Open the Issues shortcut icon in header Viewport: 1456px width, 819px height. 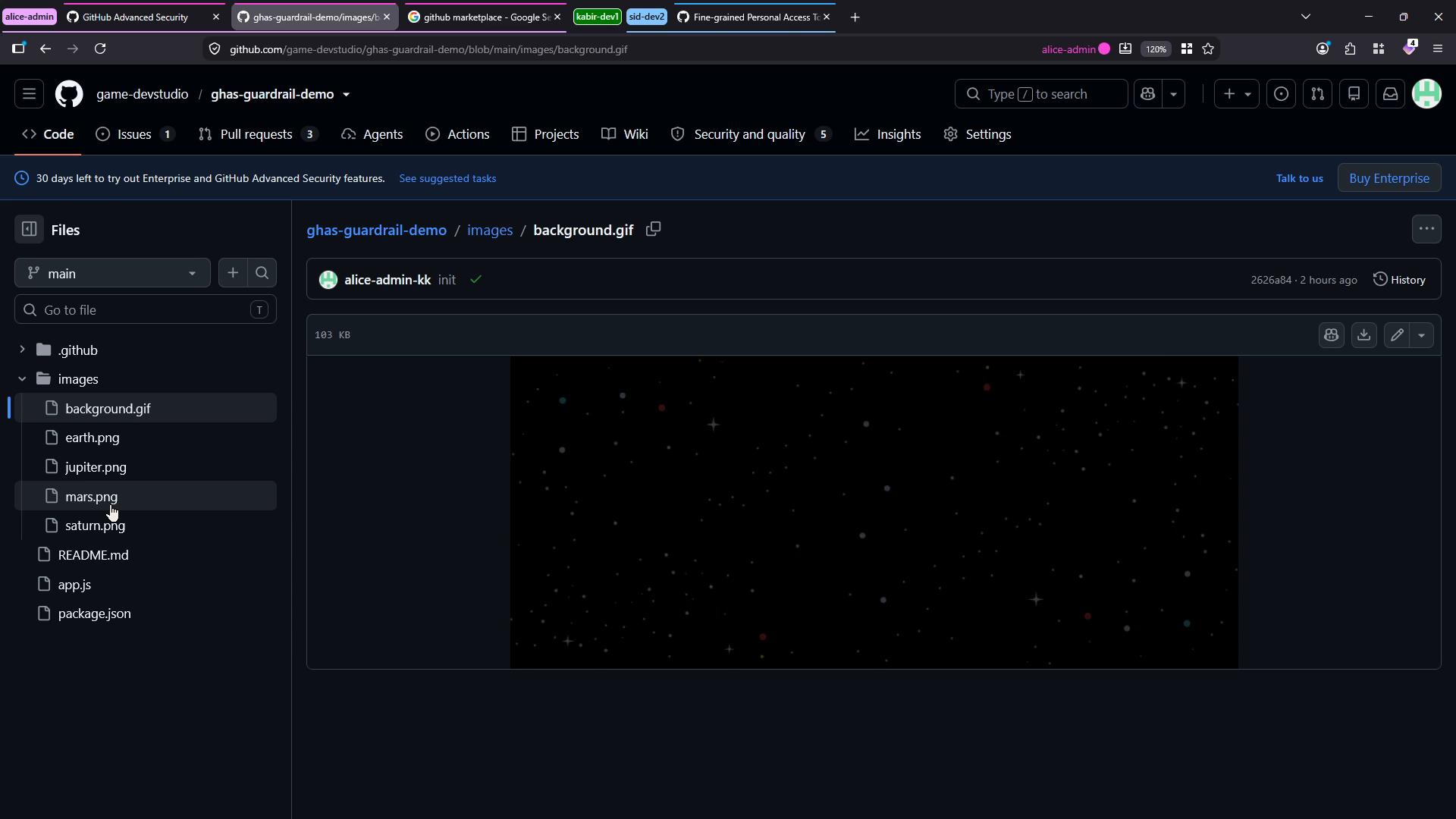pyautogui.click(x=1281, y=94)
